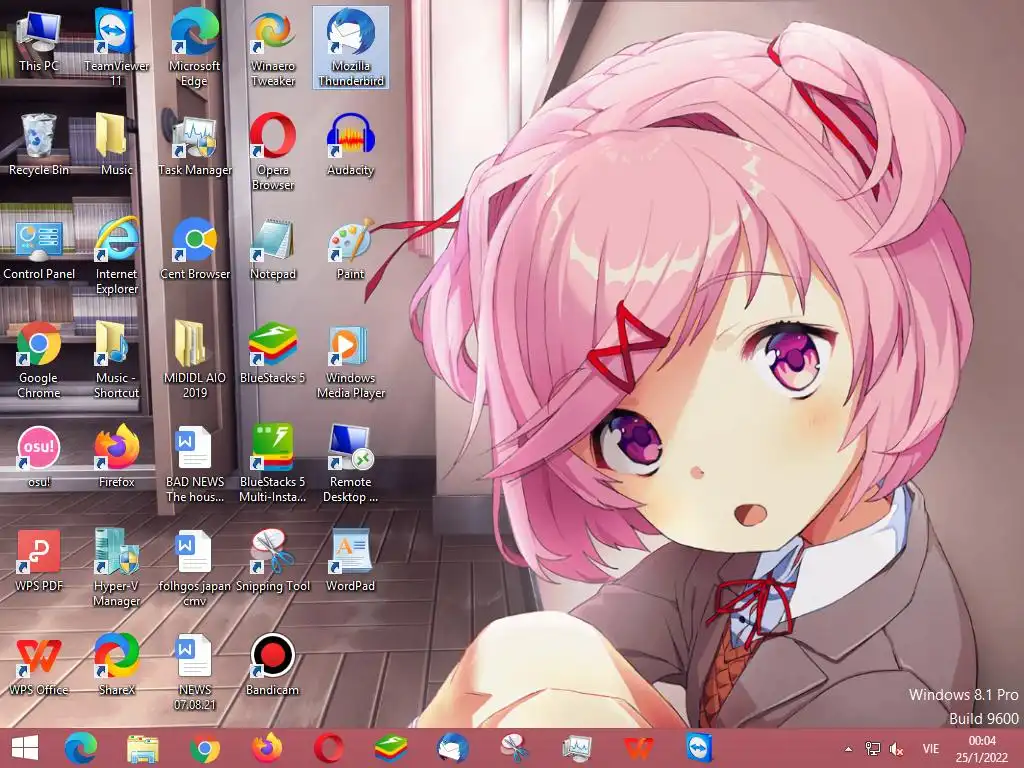The height and width of the screenshot is (768, 1024).
Task: Select the Windows Media Player shortcut
Action: (x=351, y=360)
